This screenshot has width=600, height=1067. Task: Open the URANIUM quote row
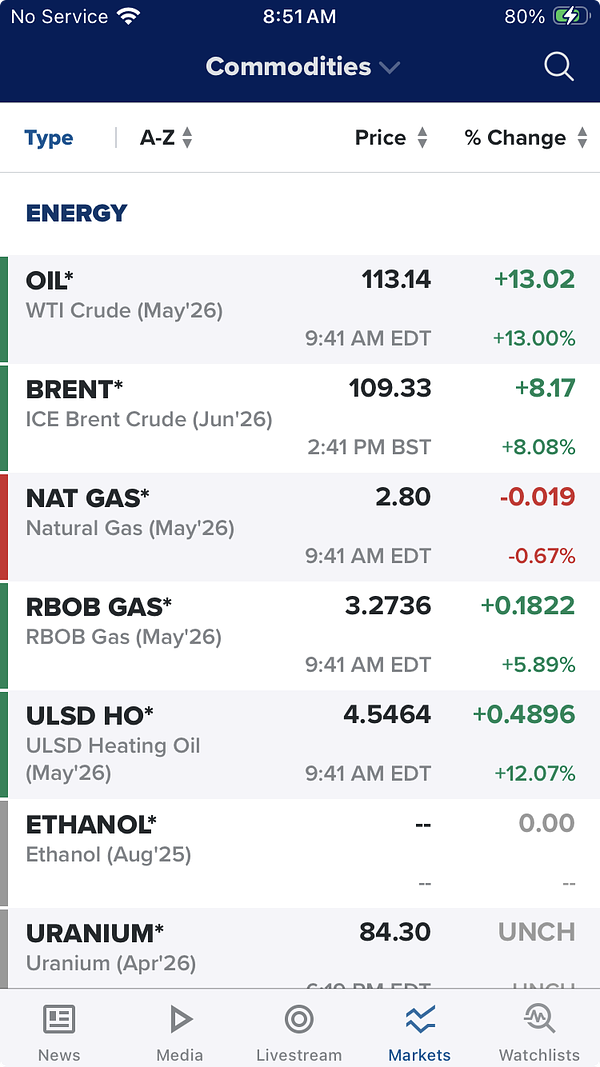click(300, 948)
